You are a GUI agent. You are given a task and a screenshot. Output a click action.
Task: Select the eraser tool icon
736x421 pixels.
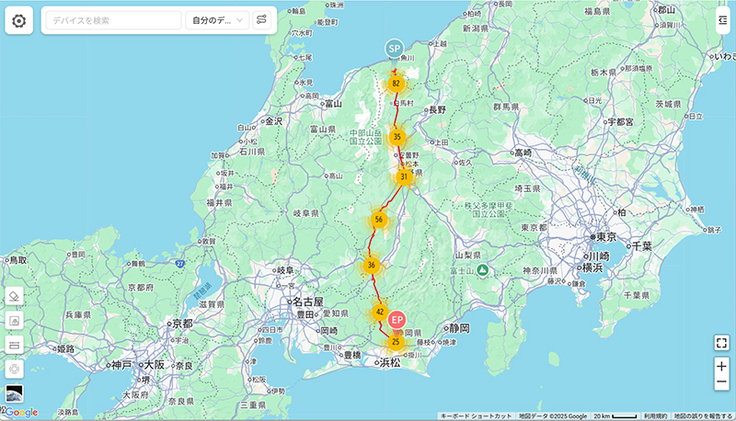pyautogui.click(x=14, y=296)
